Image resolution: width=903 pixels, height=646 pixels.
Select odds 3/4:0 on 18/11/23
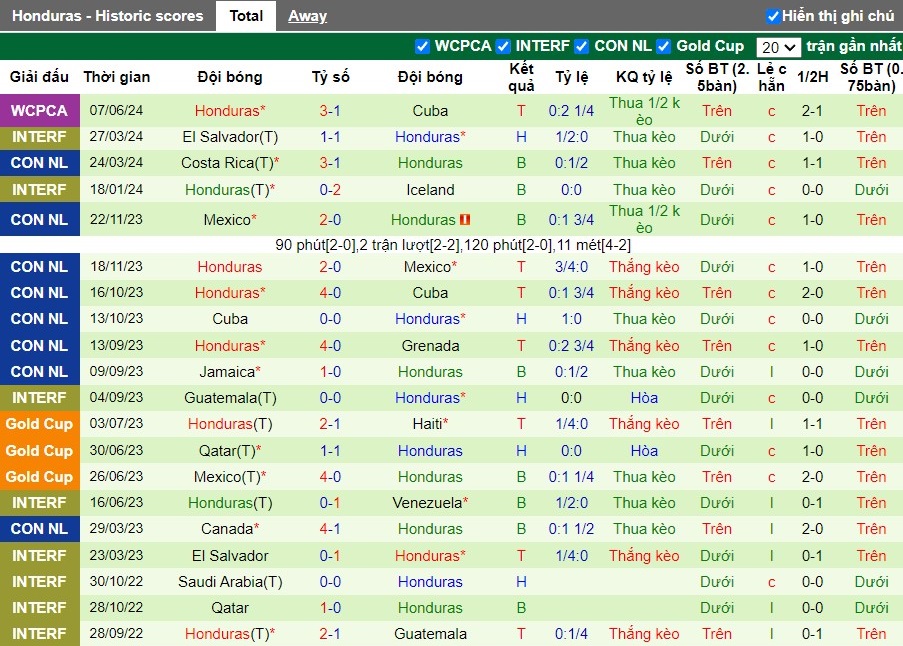pyautogui.click(x=571, y=267)
